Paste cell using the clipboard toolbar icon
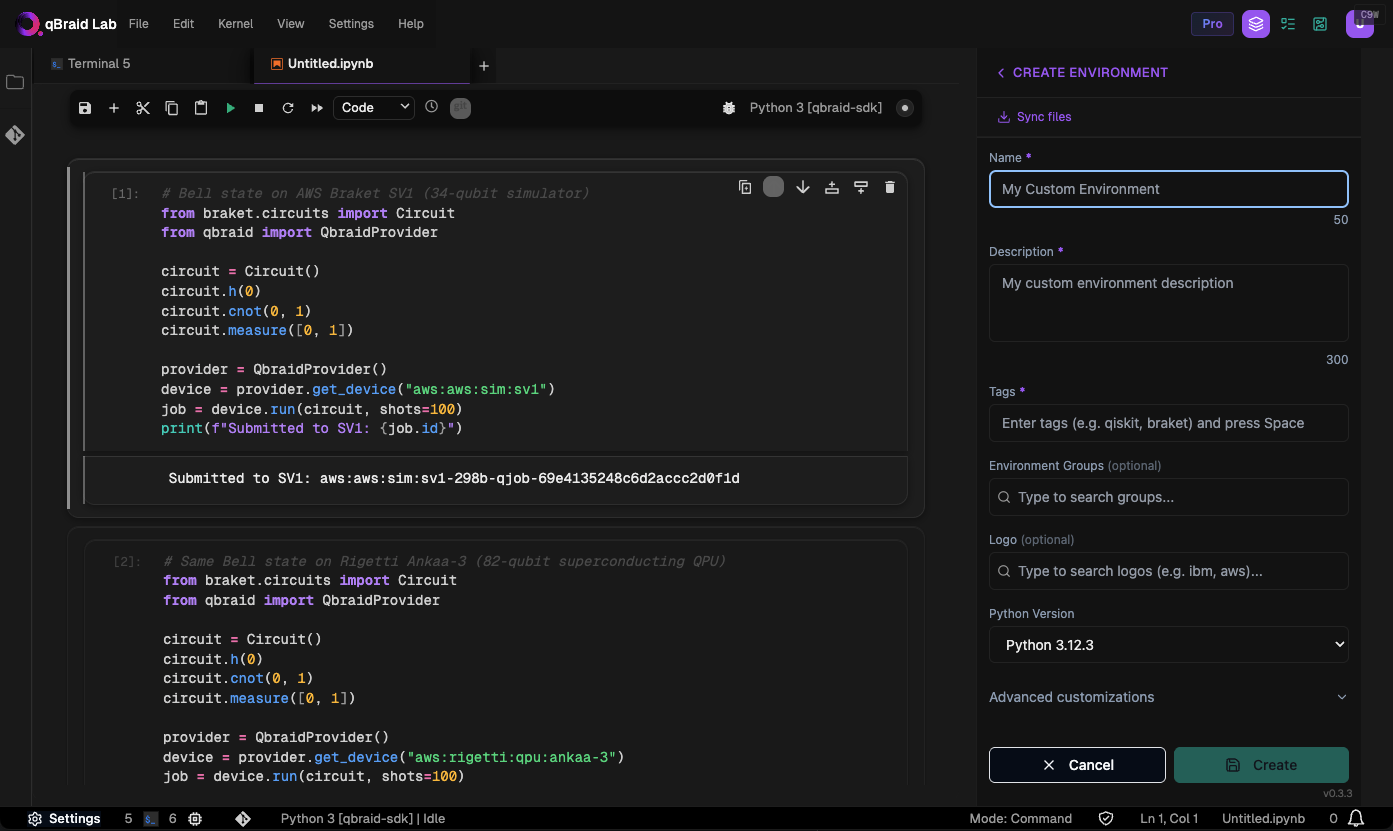Image resolution: width=1393 pixels, height=831 pixels. coord(201,108)
